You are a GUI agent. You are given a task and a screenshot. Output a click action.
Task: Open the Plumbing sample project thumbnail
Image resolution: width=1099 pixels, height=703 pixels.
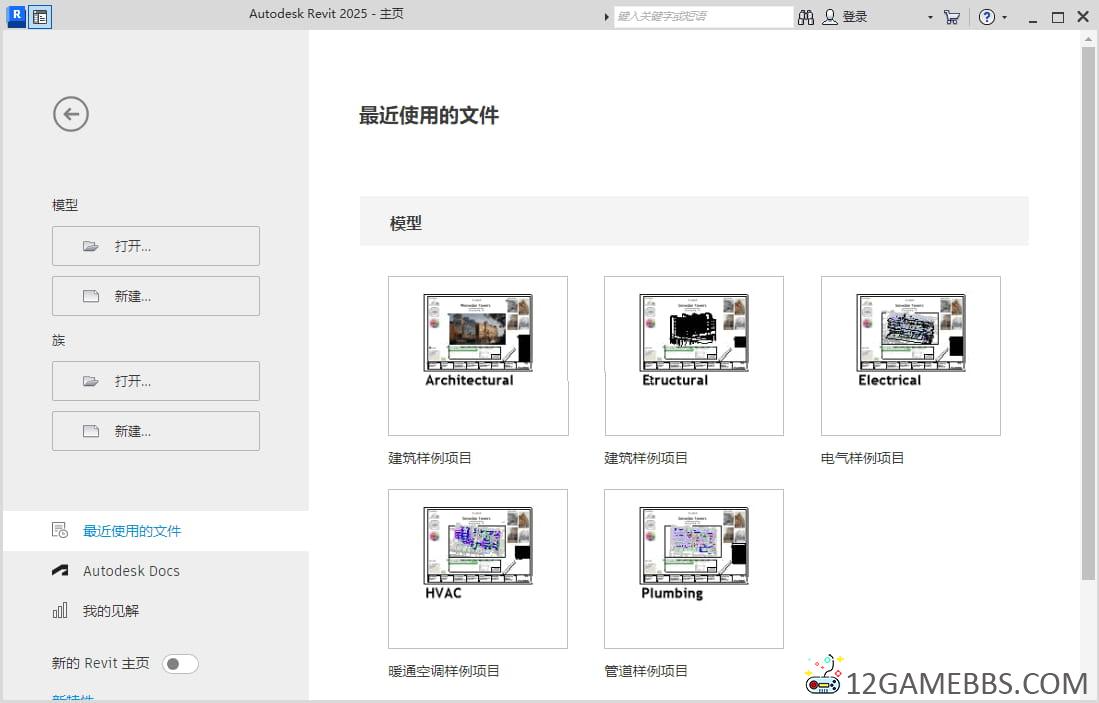(694, 569)
